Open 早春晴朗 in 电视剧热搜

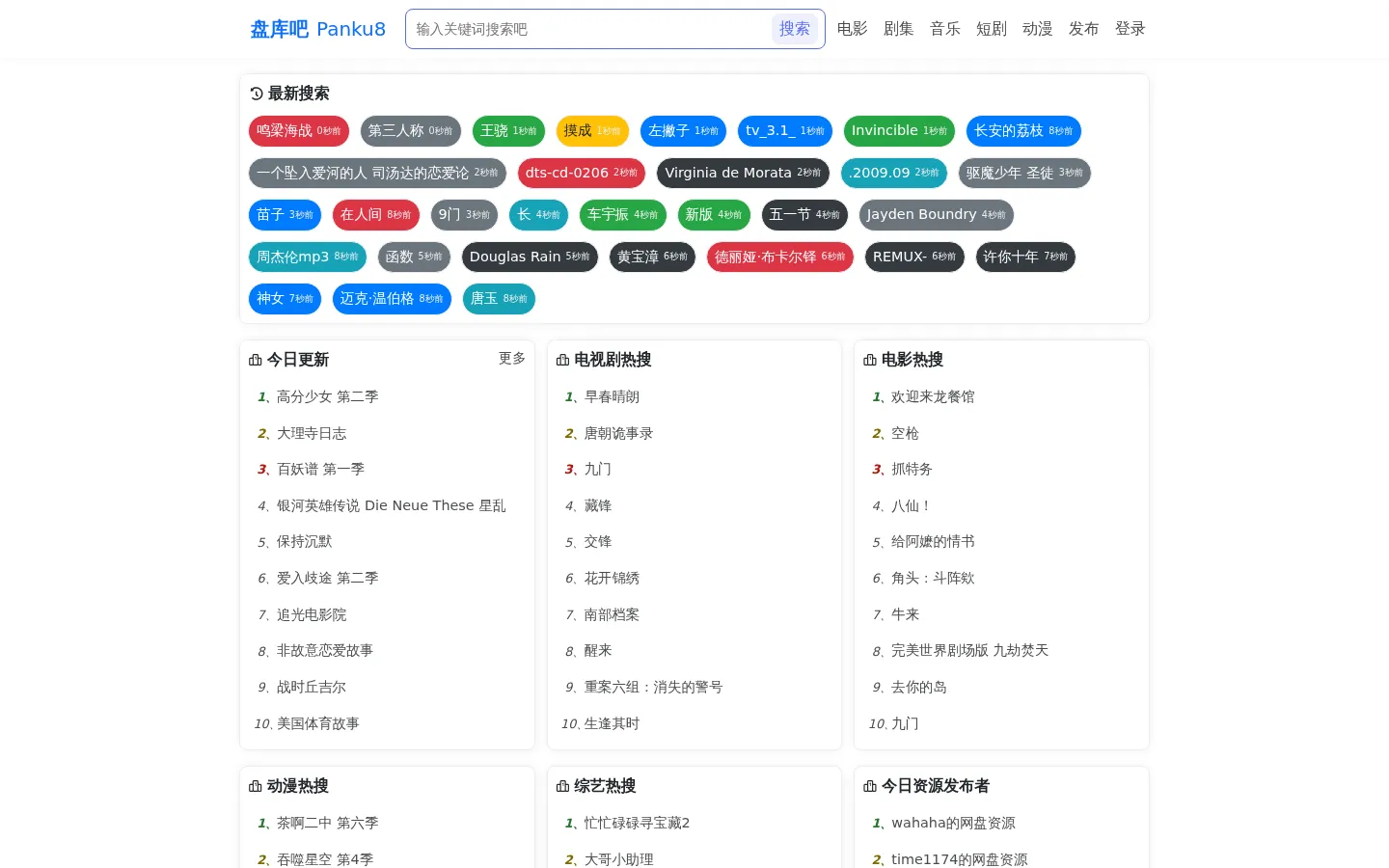coord(612,396)
